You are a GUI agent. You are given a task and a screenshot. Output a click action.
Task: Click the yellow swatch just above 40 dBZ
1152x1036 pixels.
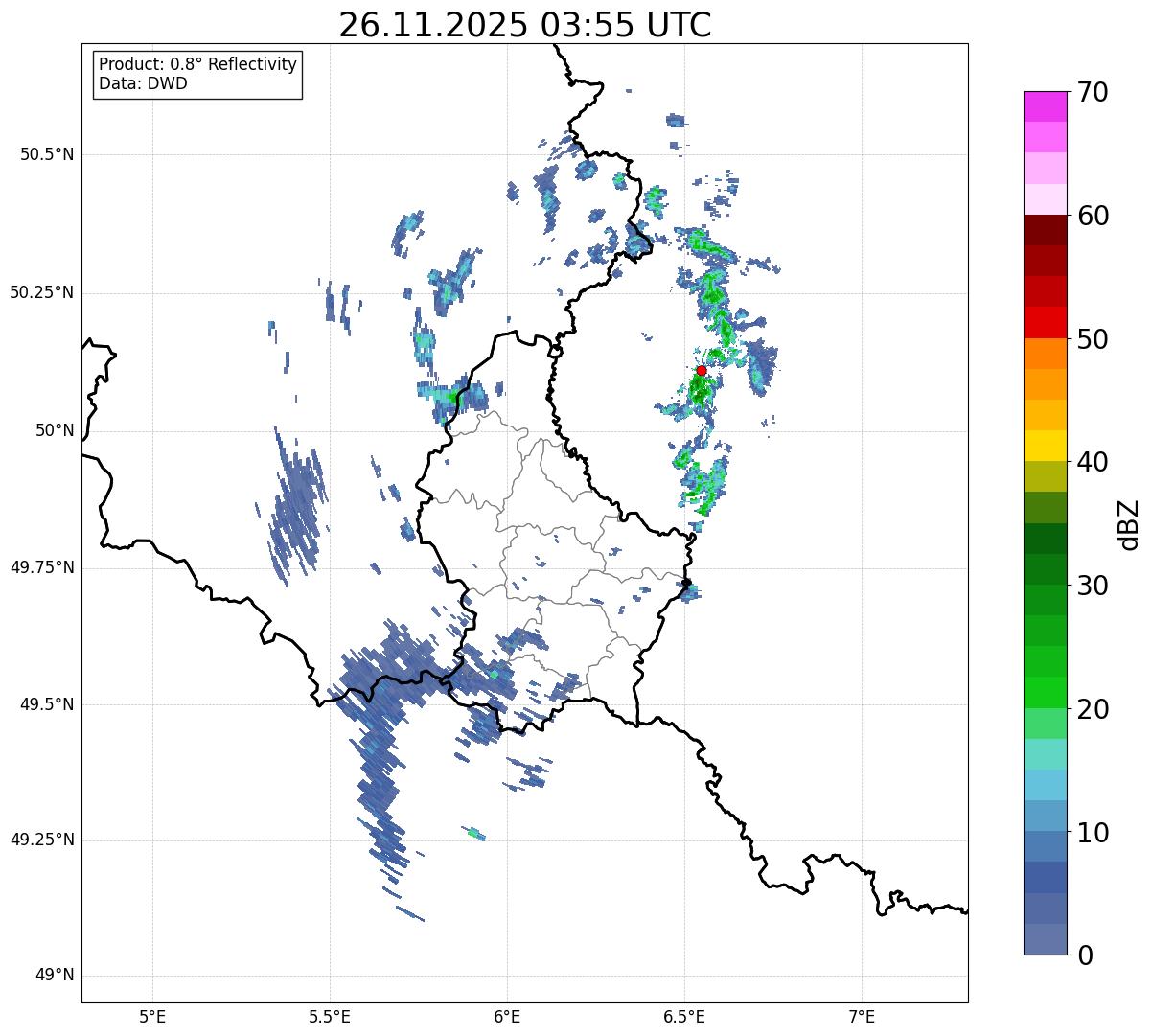[1045, 446]
